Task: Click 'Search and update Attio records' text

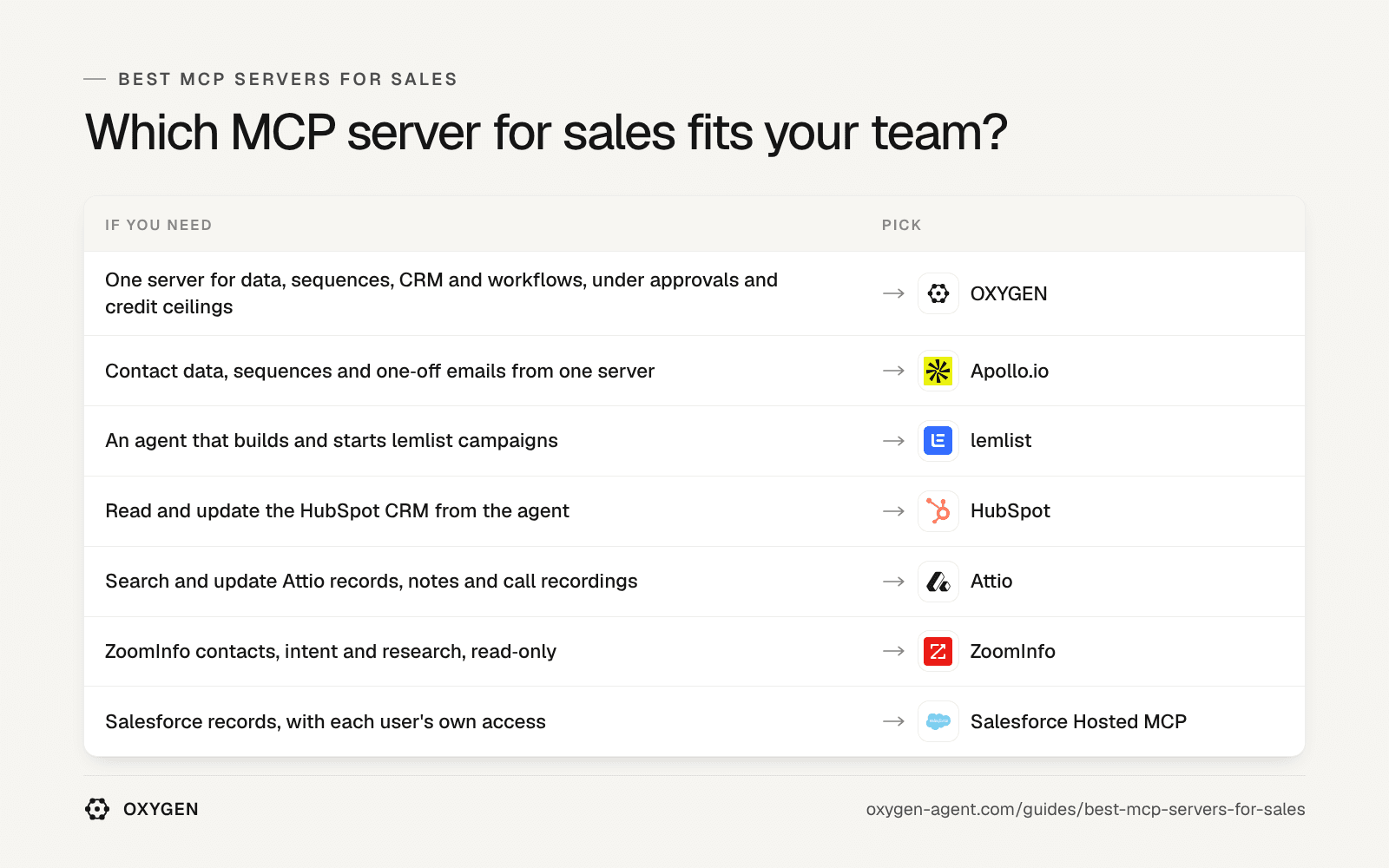Action: click(x=372, y=582)
